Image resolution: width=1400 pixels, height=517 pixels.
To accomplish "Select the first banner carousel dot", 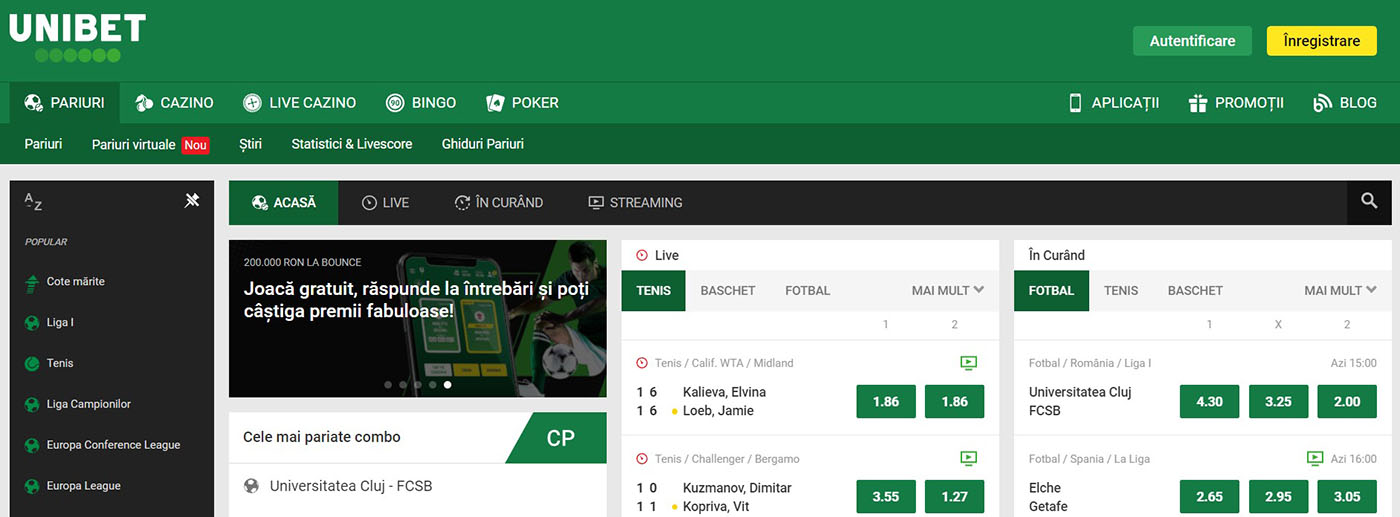I will pyautogui.click(x=388, y=384).
